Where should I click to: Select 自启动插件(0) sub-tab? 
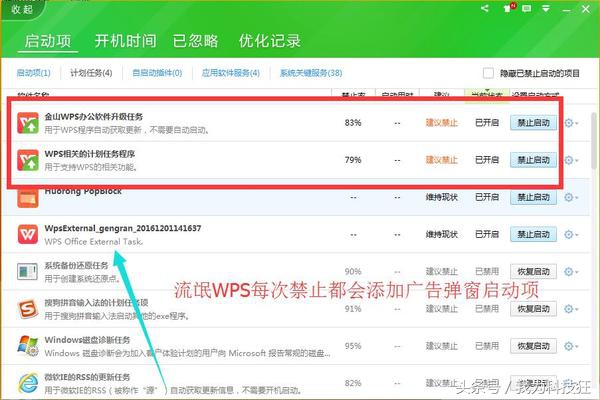157,73
